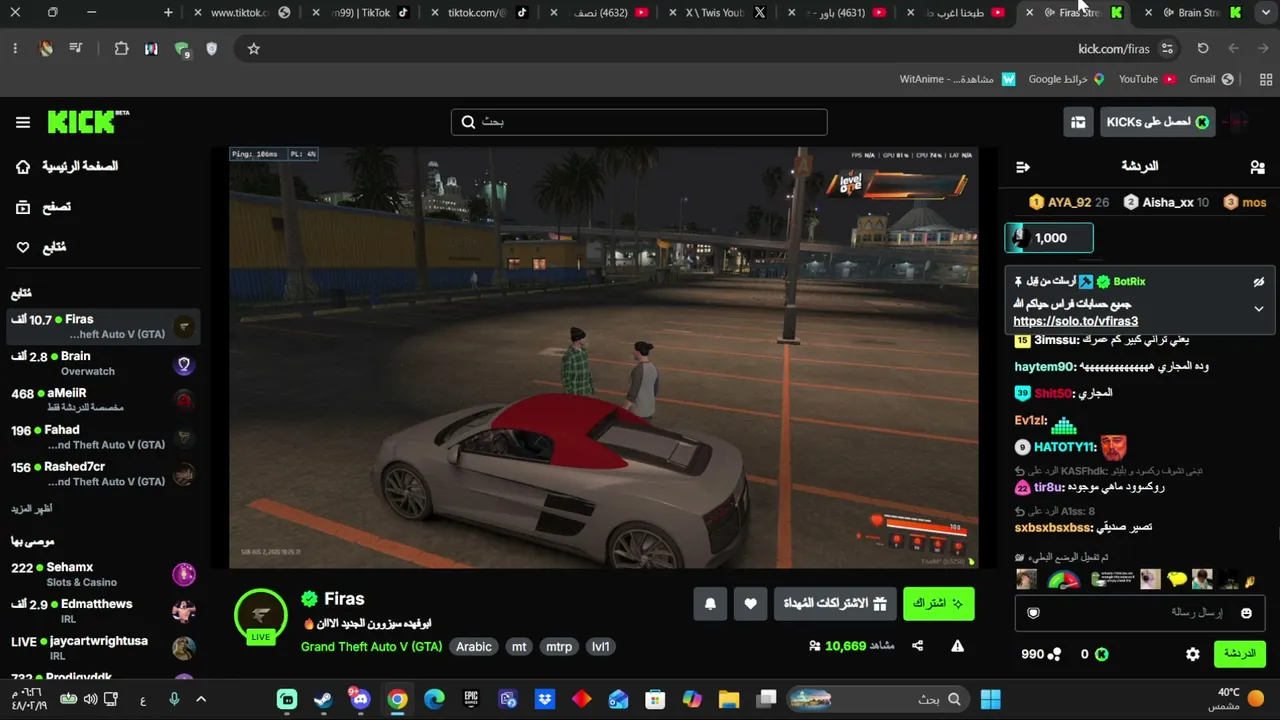Click chat username haytem90

[1044, 367]
